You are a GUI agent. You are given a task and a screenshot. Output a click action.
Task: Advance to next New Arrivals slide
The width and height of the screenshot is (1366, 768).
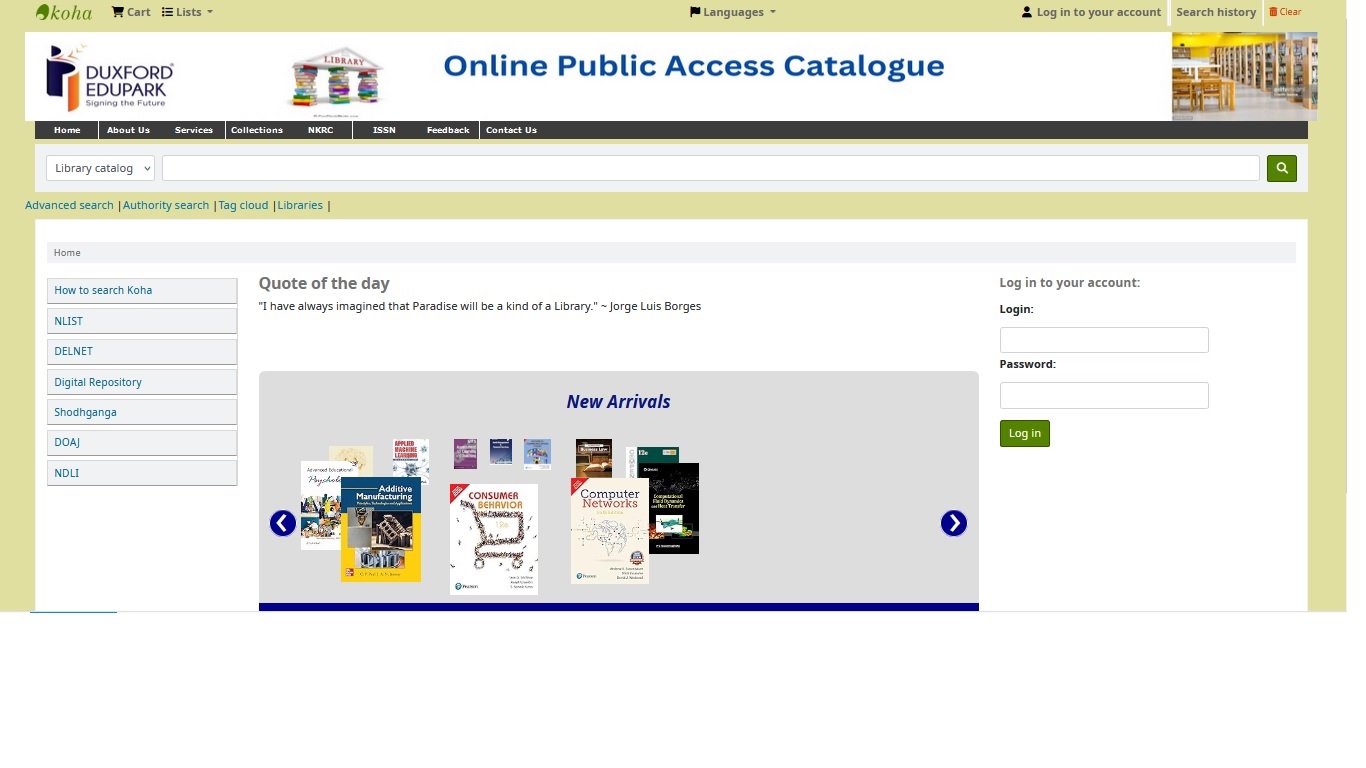tap(953, 523)
